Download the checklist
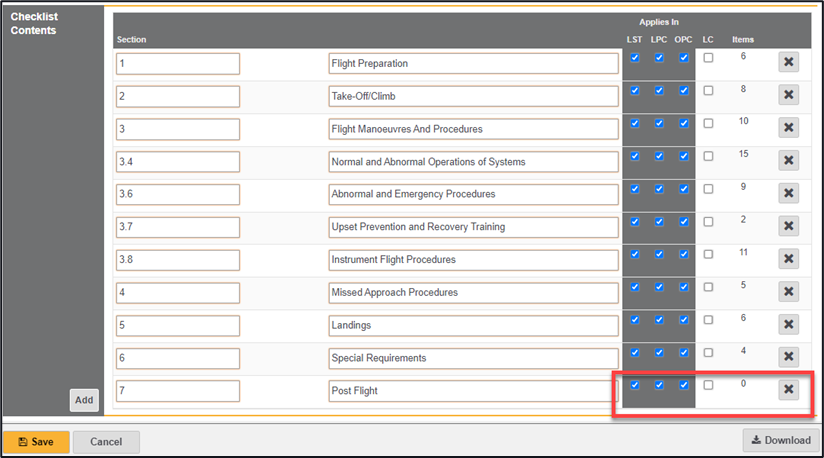Viewport: 824px width, 458px height. pyautogui.click(x=781, y=440)
